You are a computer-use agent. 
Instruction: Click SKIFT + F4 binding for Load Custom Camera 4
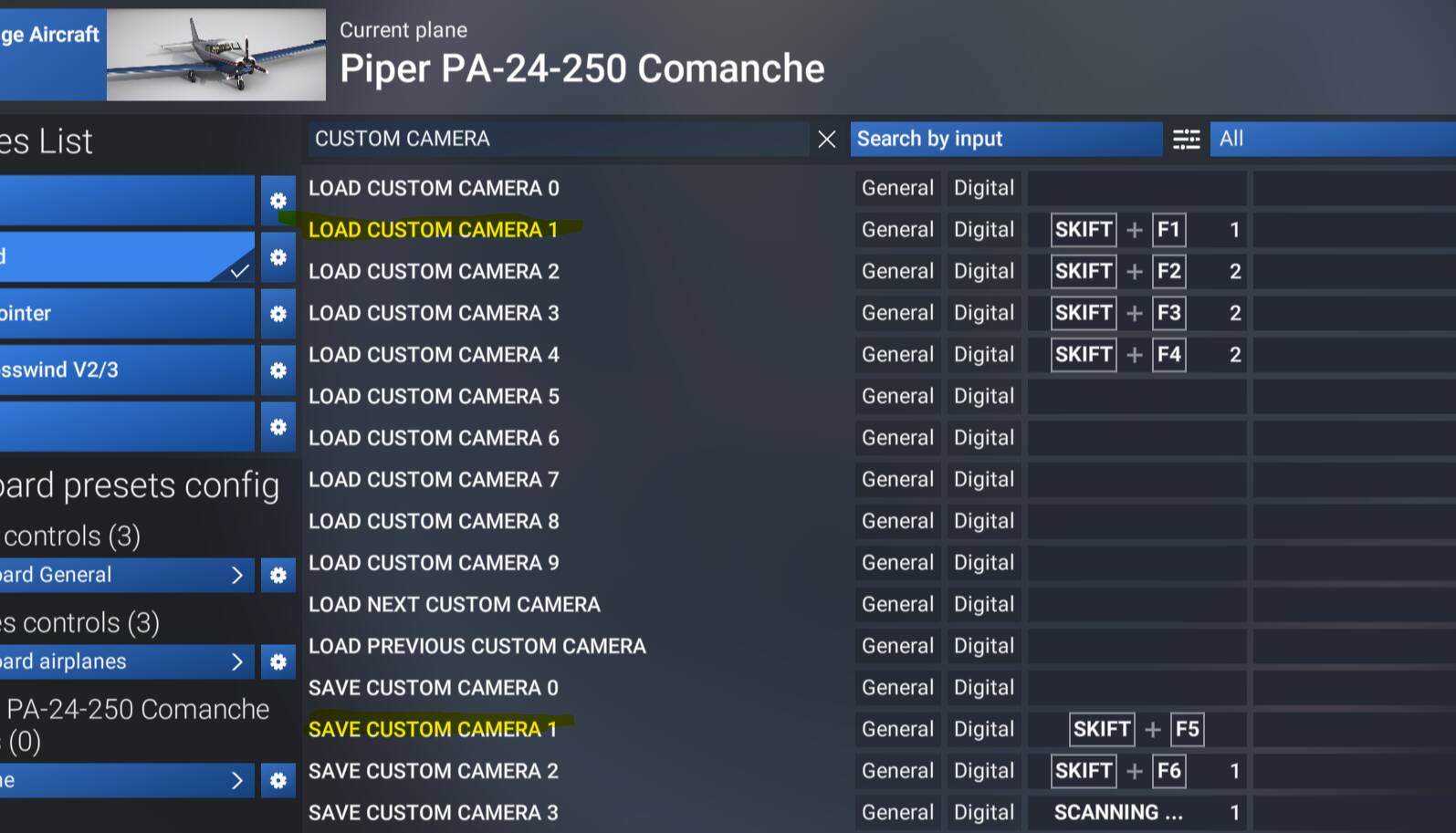click(1137, 355)
